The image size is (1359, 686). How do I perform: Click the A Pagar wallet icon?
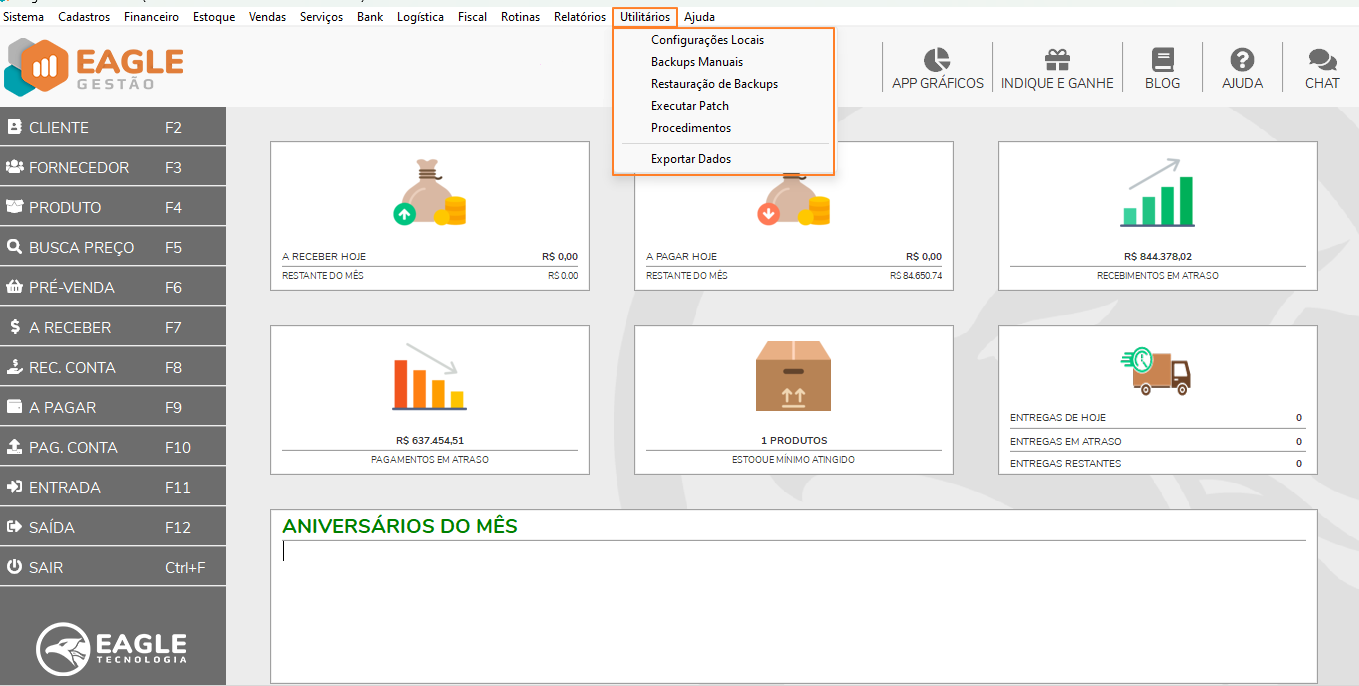click(x=15, y=407)
